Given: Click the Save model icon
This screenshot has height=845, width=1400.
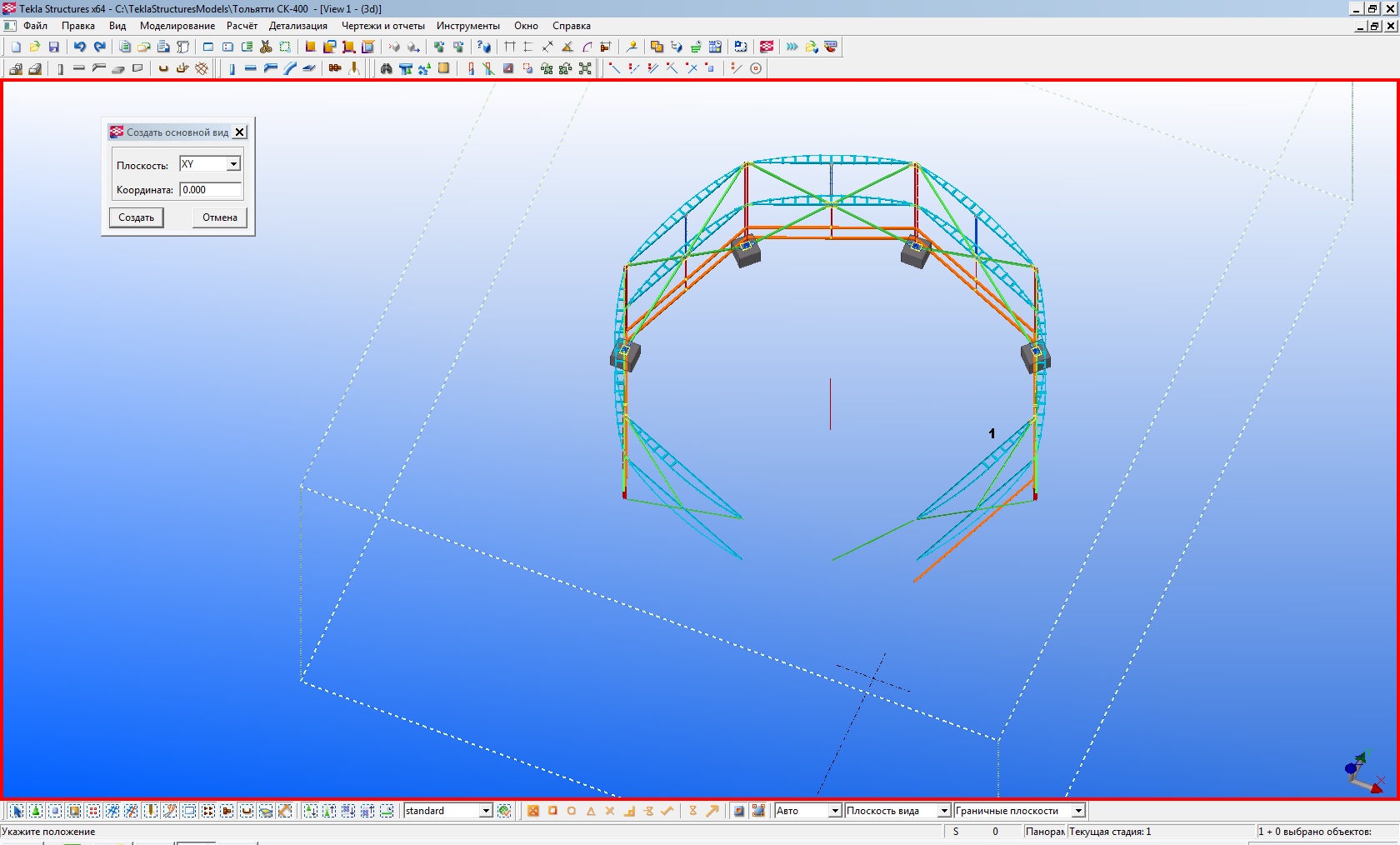Looking at the screenshot, I should [54, 47].
